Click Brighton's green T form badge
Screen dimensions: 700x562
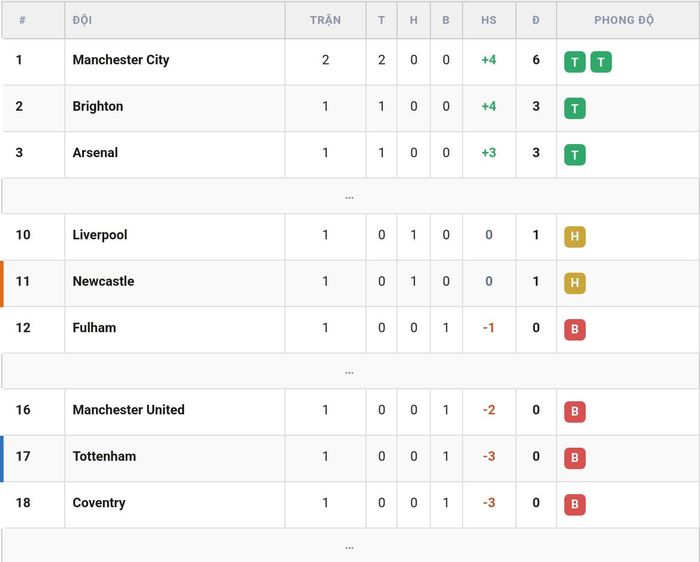click(x=575, y=108)
